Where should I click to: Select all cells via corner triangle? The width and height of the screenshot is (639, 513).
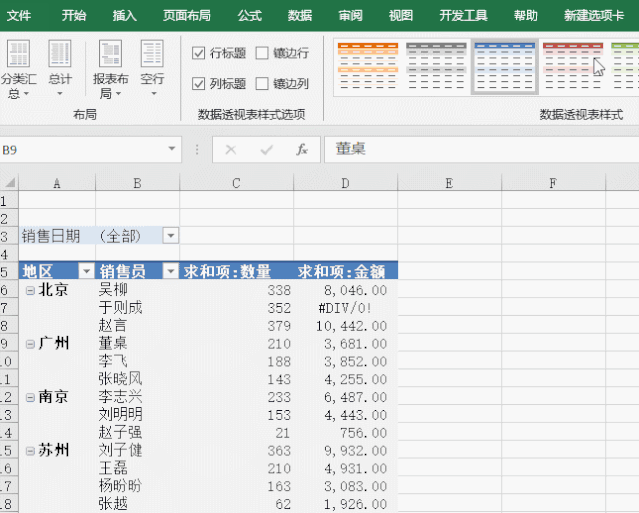click(x=9, y=183)
